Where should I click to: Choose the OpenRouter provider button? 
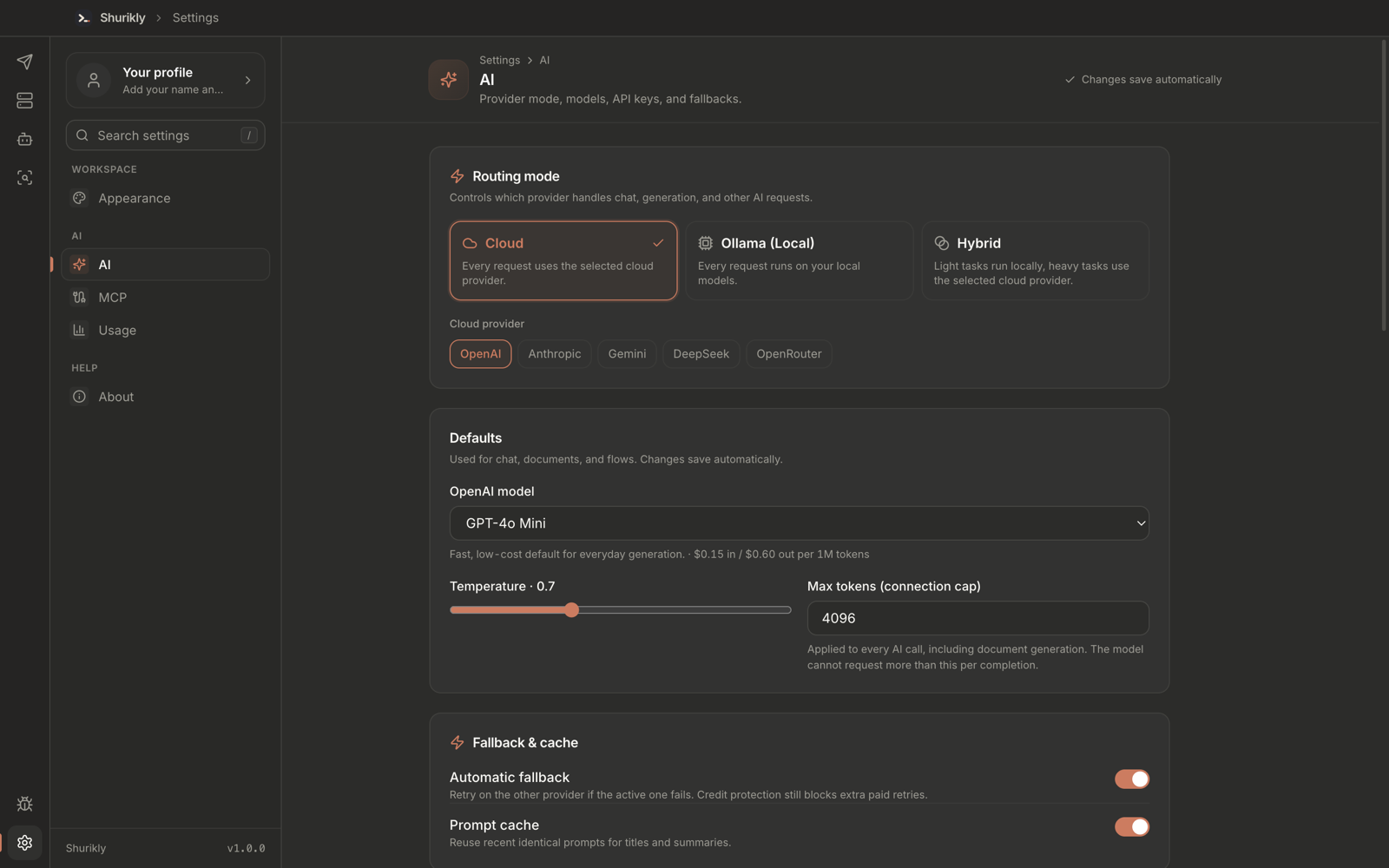point(788,354)
